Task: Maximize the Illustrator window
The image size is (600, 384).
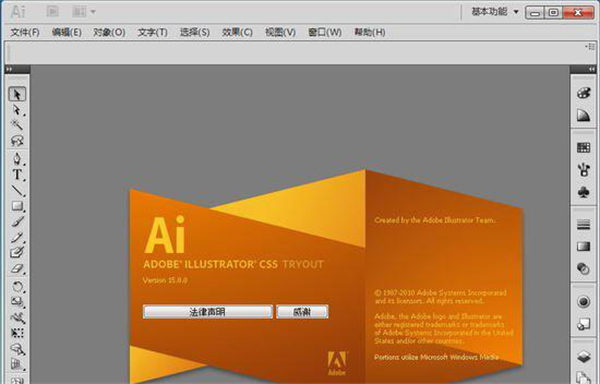Action: pyautogui.click(x=553, y=13)
